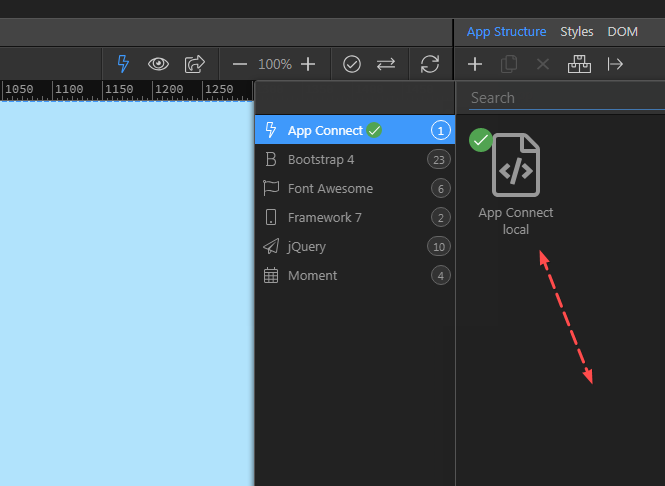Click the 100% zoom level value
The image size is (665, 486).
[275, 64]
